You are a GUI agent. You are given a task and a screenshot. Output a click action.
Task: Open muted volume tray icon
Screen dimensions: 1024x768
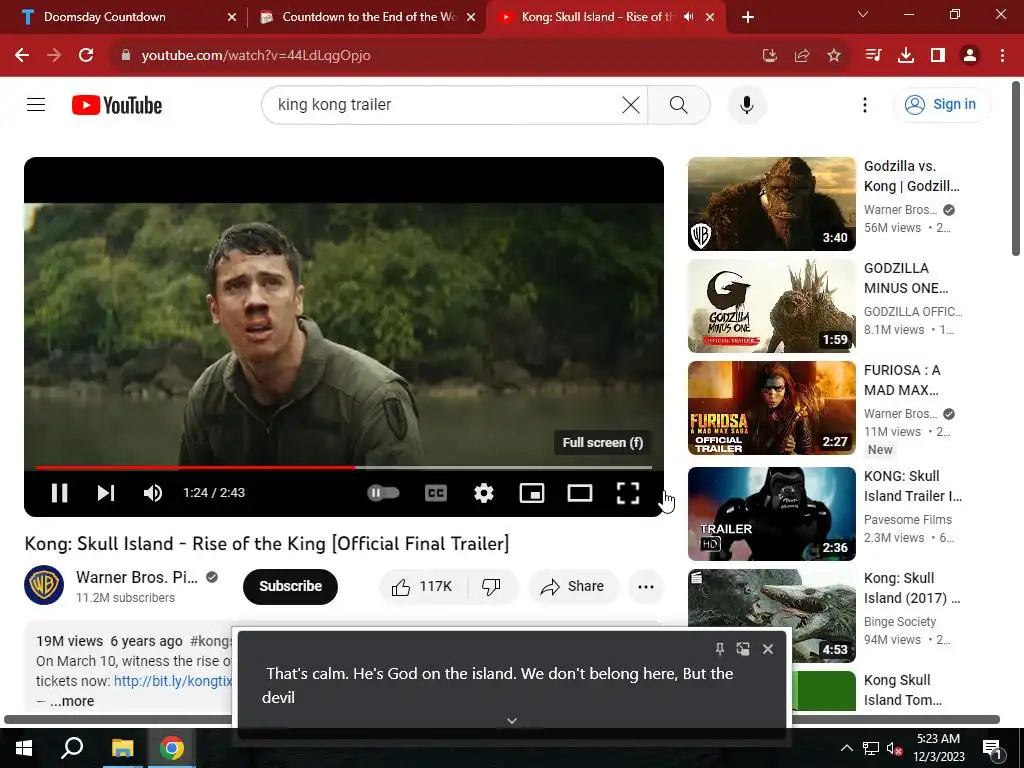click(895, 748)
